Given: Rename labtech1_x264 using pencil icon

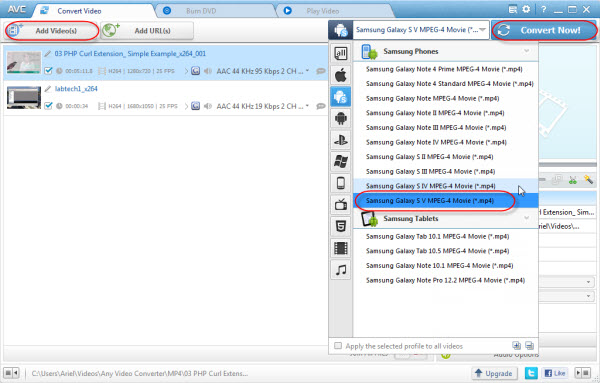Looking at the screenshot, I should [x=47, y=89].
